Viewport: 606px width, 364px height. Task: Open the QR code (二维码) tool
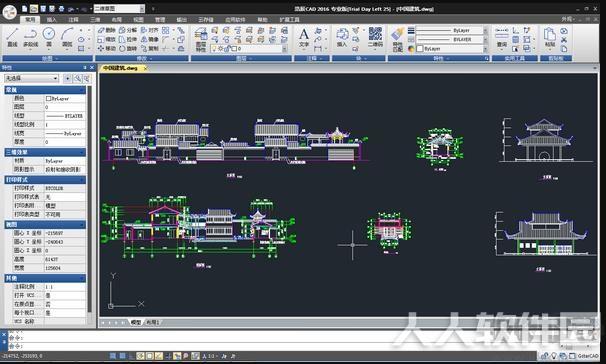click(x=375, y=37)
